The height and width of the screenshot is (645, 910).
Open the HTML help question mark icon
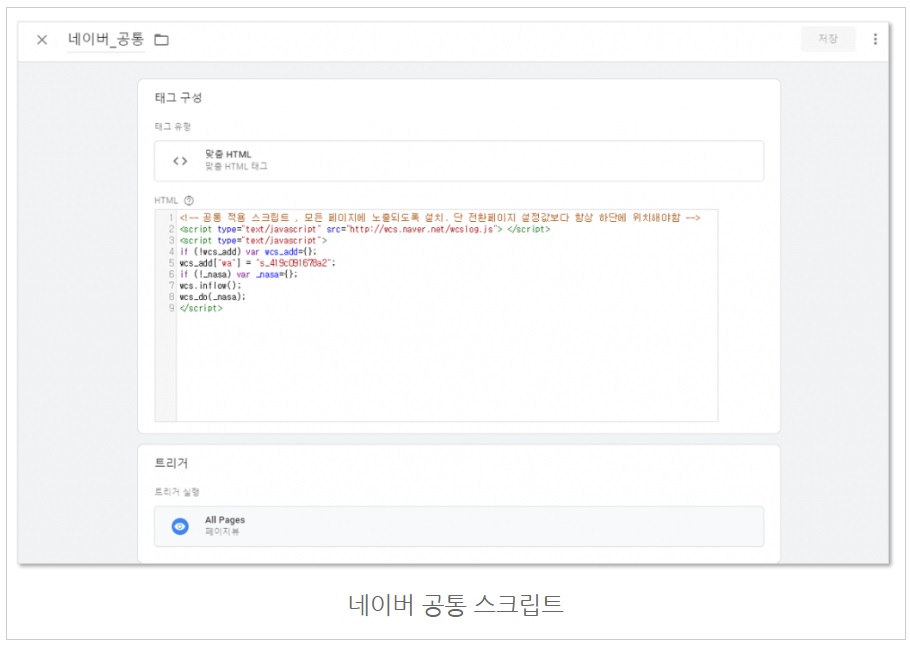tap(189, 201)
